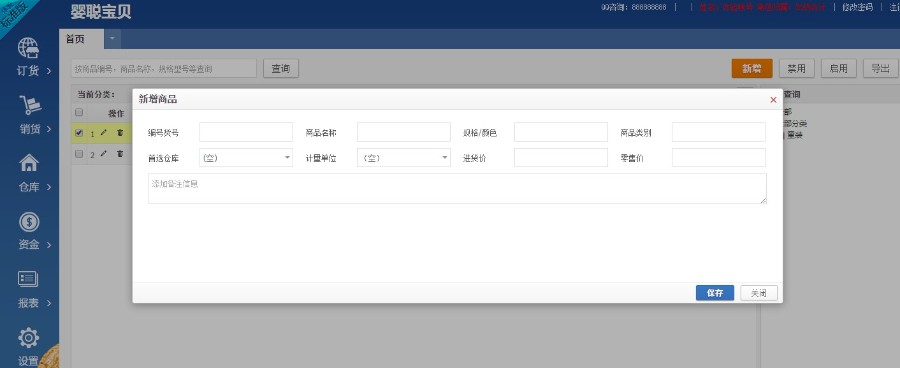This screenshot has height=368, width=900.
Task: Click the 查询 search button
Action: [281, 69]
